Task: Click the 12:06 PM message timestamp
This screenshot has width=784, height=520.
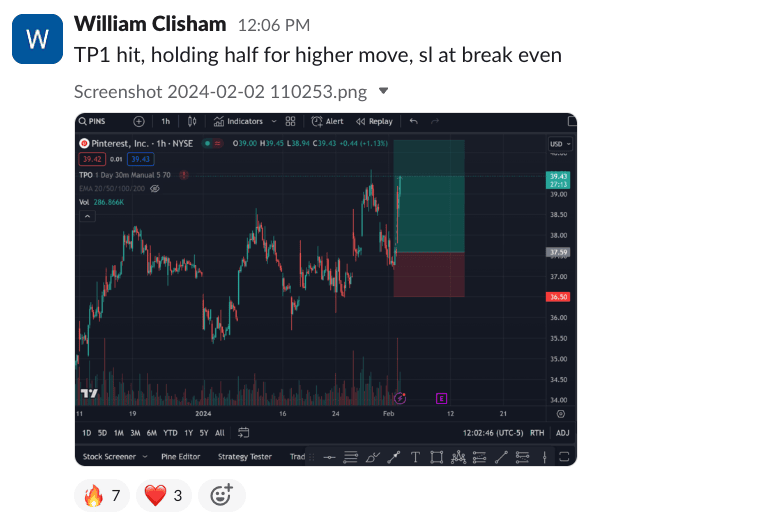Action: coord(273,25)
